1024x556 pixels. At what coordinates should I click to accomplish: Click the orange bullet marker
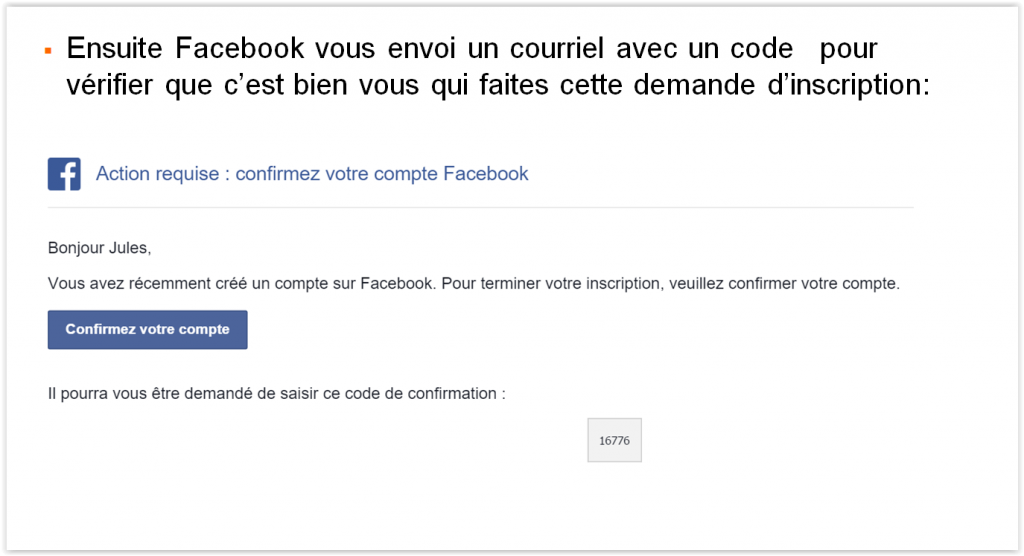click(48, 49)
